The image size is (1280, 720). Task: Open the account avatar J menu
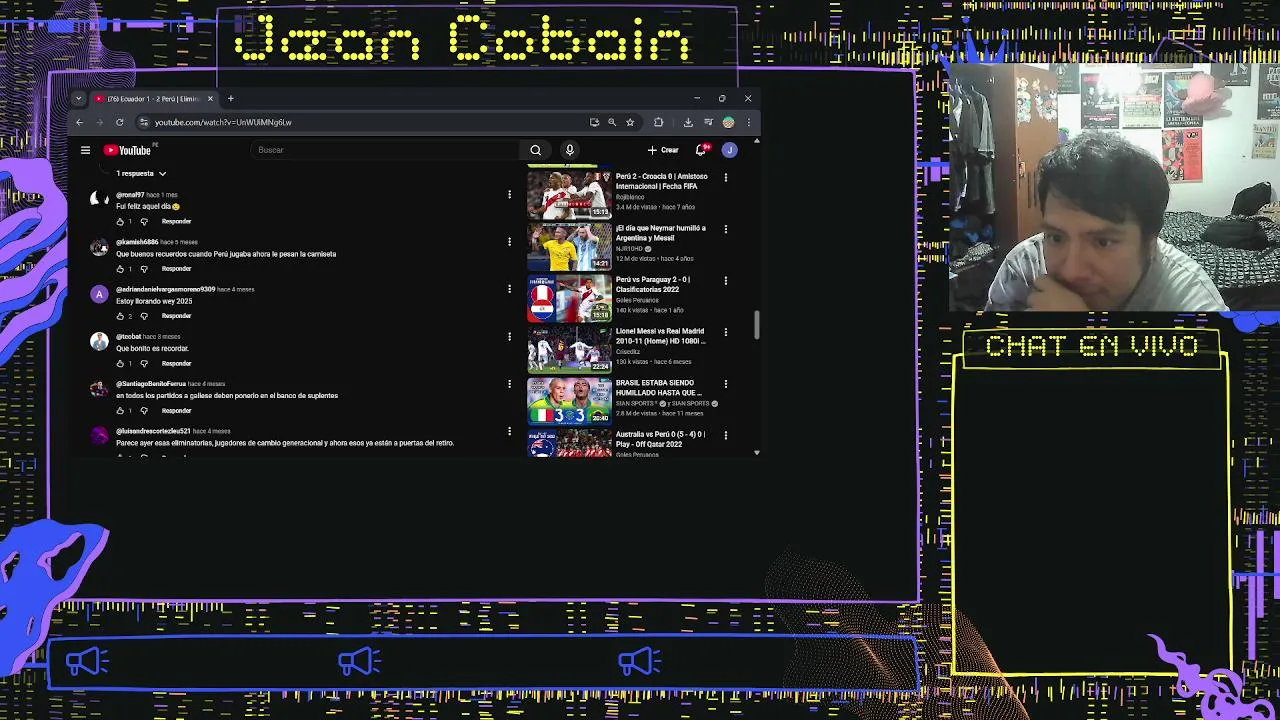(x=729, y=150)
